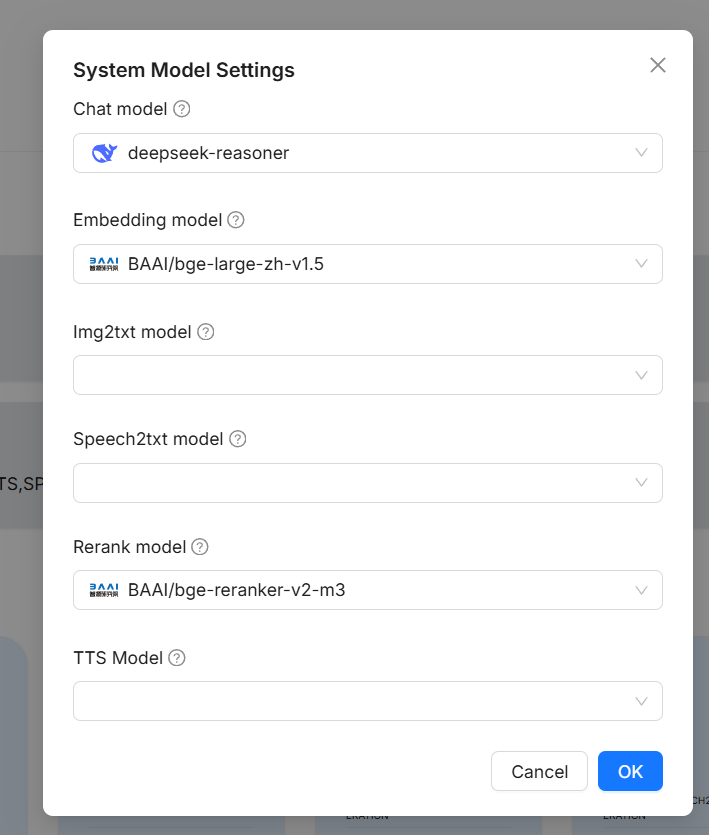Click the BAAI logo in Embedding model field

(104, 264)
